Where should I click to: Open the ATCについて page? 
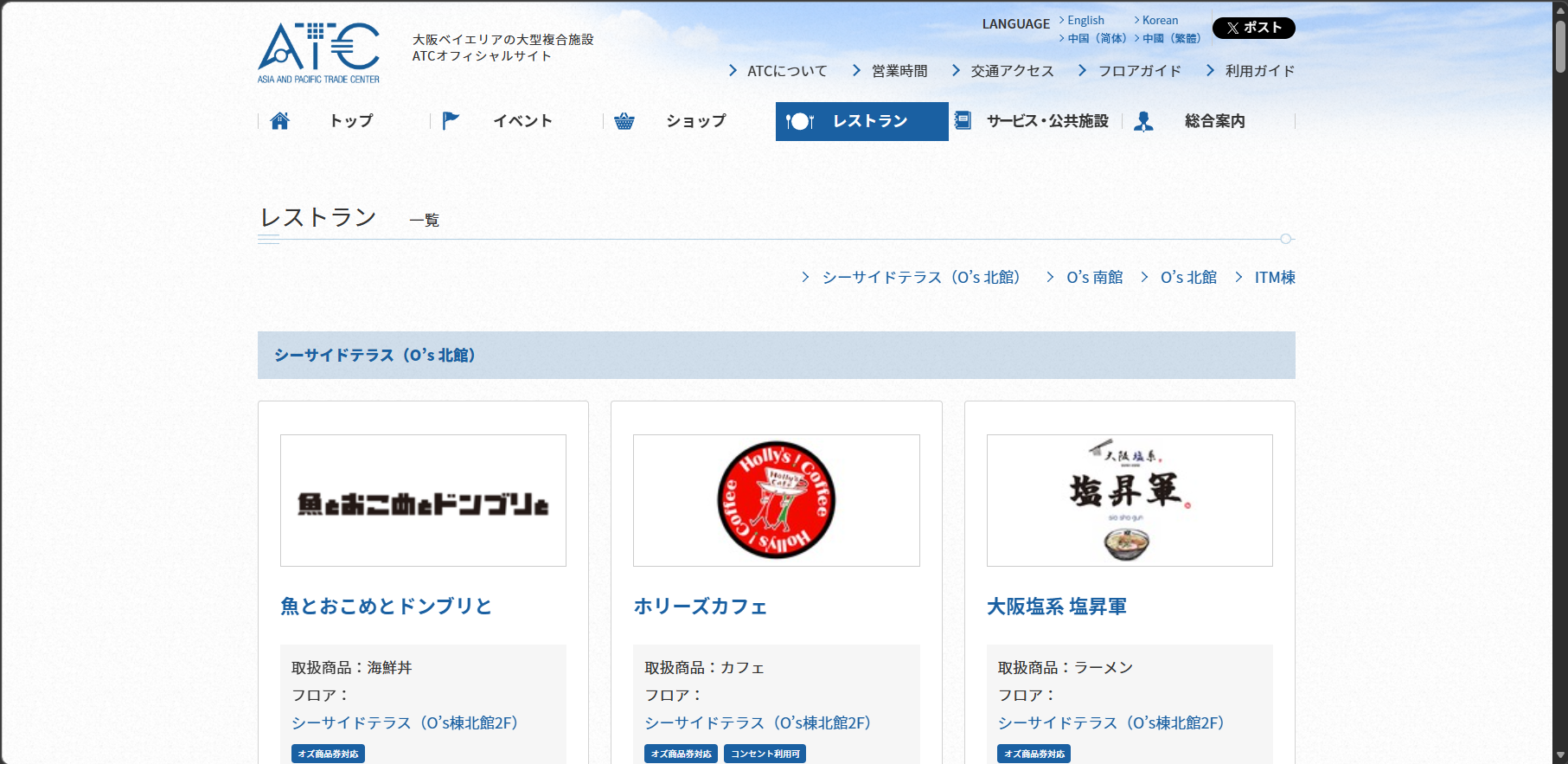tap(786, 71)
